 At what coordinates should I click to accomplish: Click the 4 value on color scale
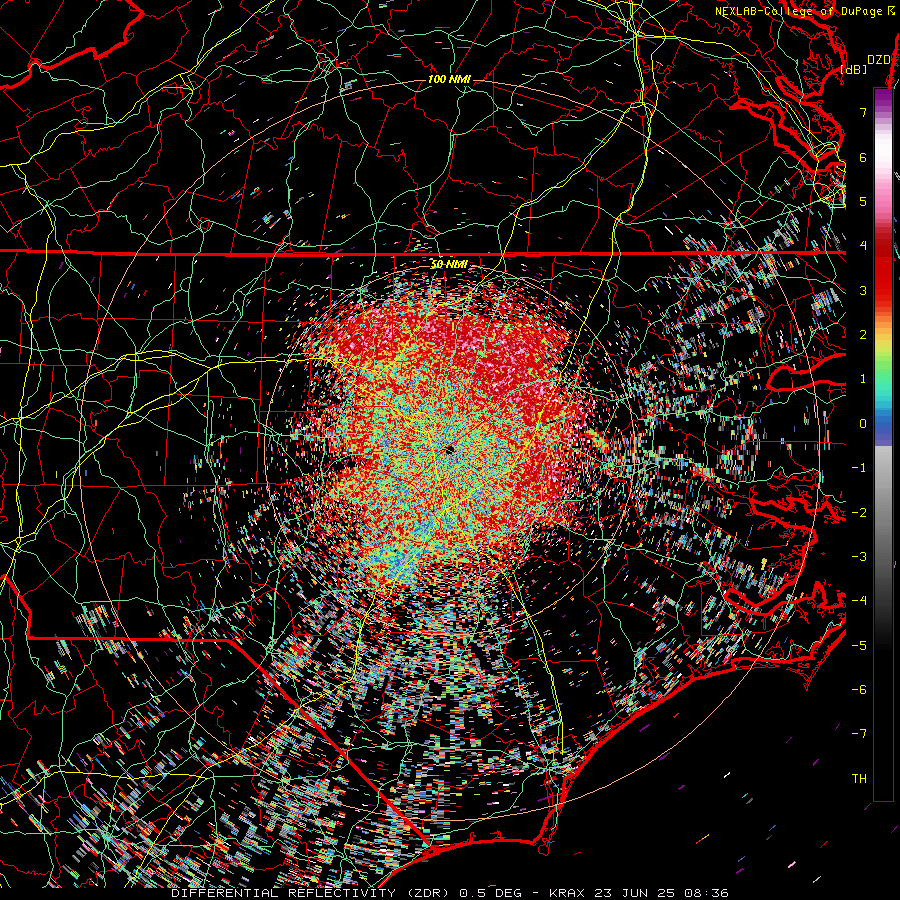pos(863,246)
